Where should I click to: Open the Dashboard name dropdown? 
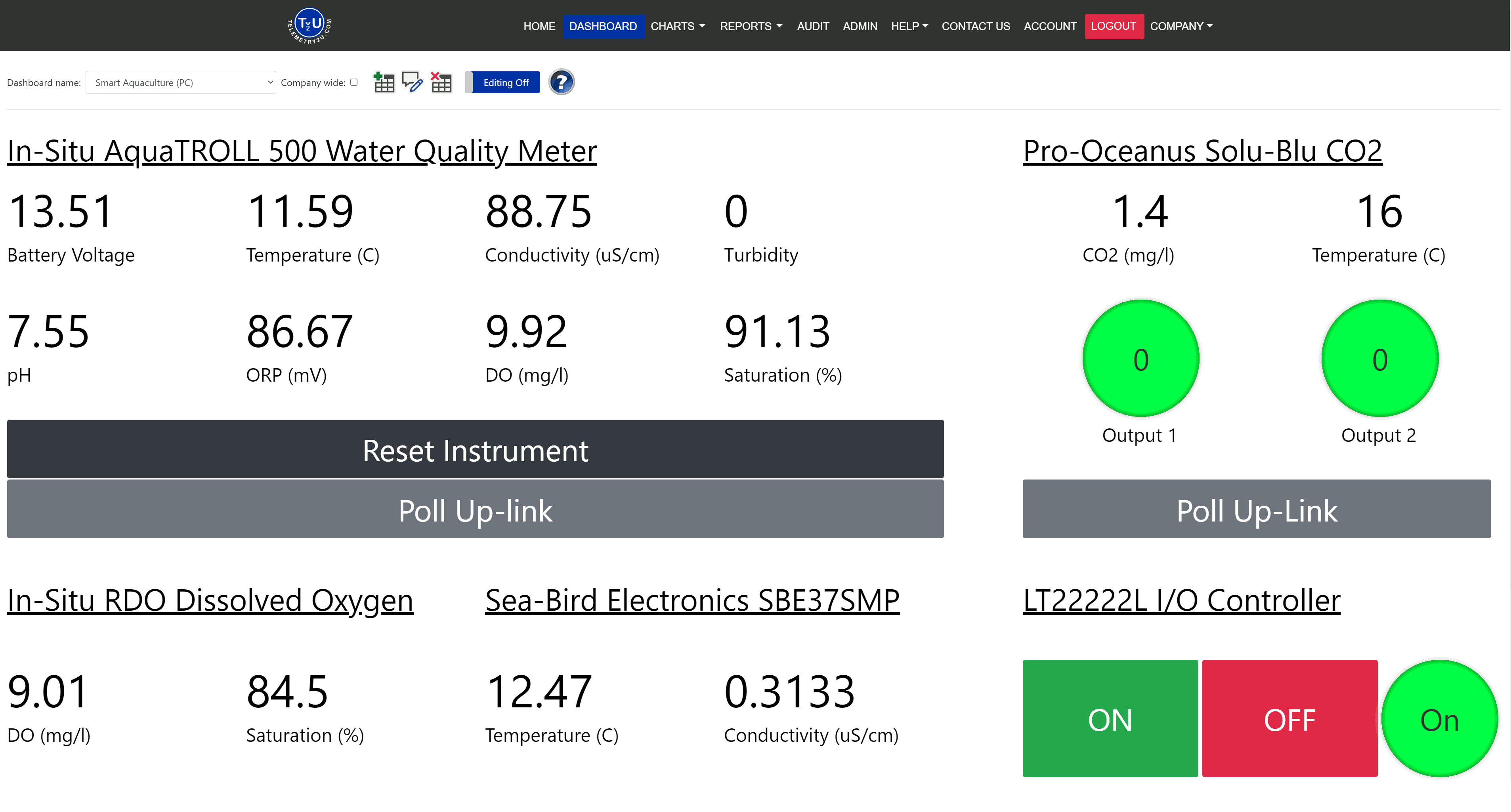click(181, 83)
